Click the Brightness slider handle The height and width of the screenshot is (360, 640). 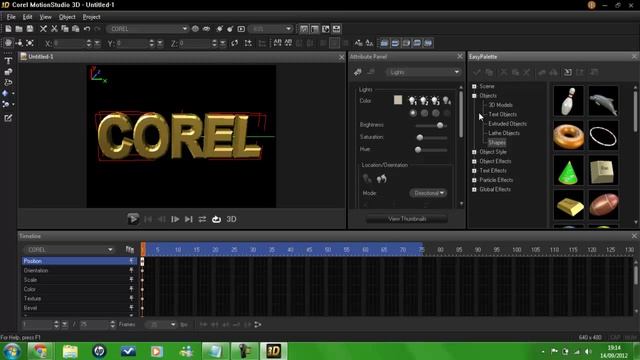point(440,125)
